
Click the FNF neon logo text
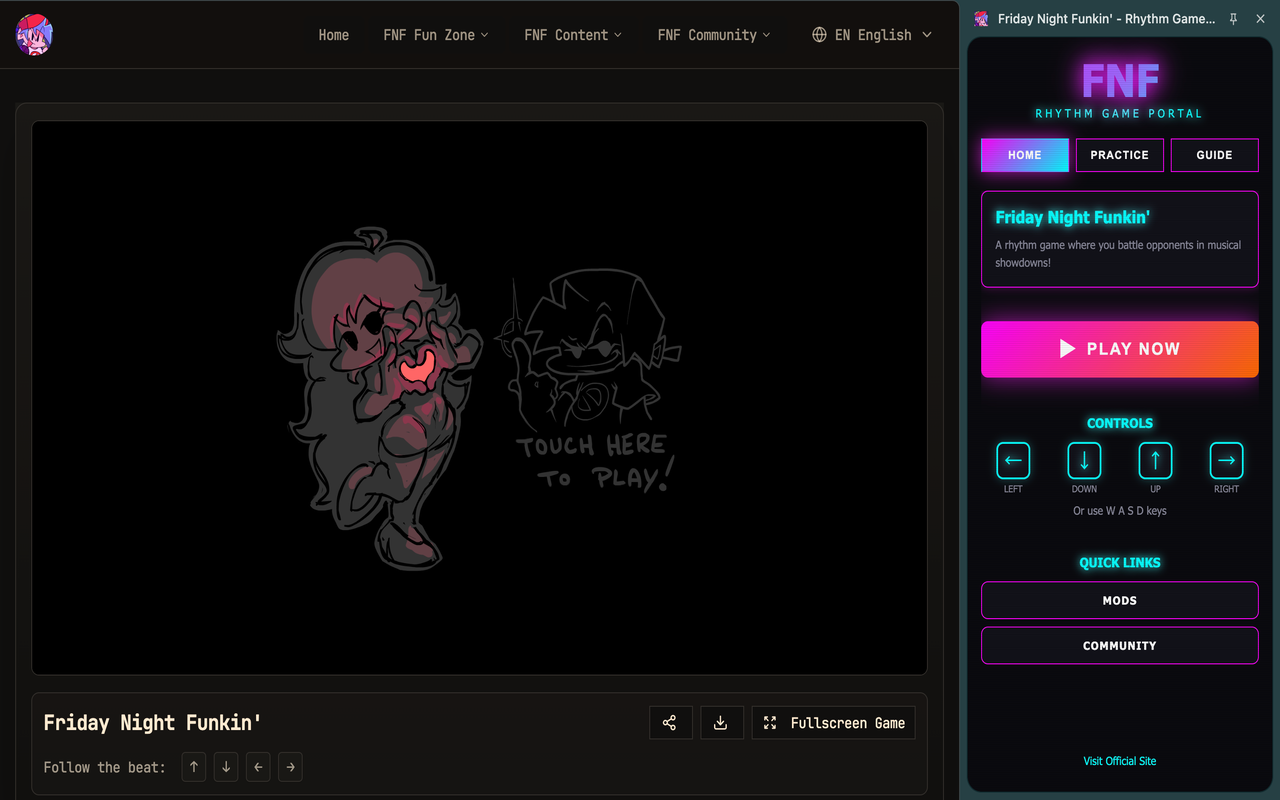pyautogui.click(x=1120, y=80)
